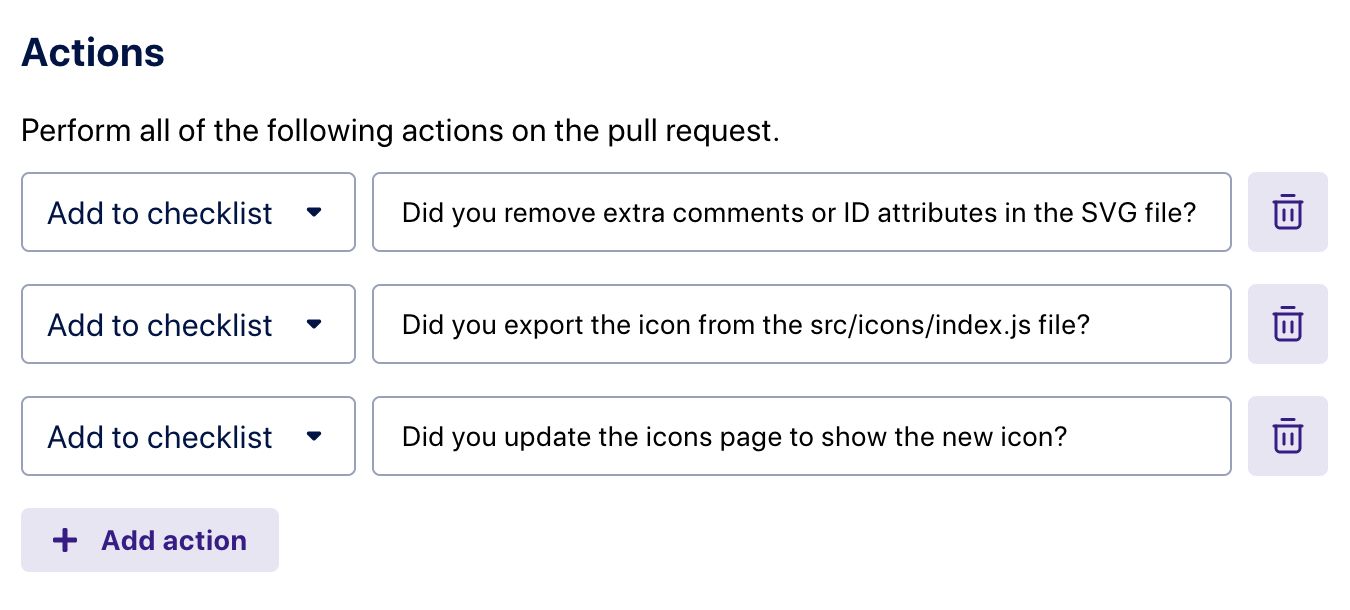Open third row's Add to checklist dropdown

(x=188, y=436)
